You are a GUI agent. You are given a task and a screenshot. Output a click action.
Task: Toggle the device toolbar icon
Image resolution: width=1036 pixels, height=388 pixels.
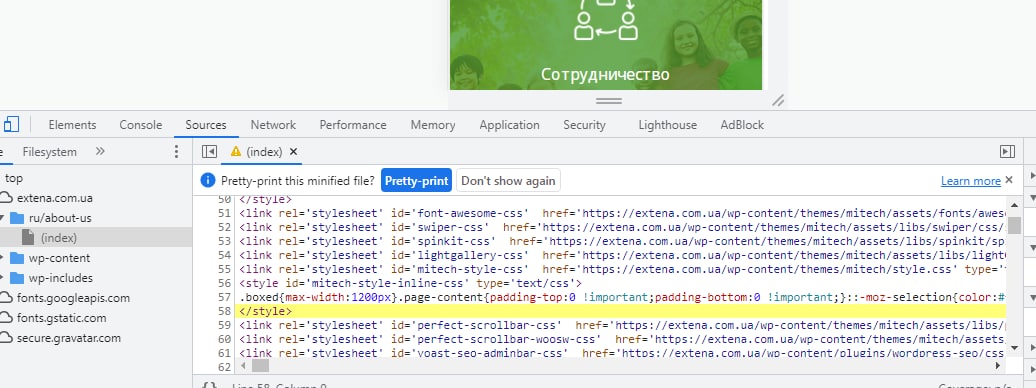[11, 124]
